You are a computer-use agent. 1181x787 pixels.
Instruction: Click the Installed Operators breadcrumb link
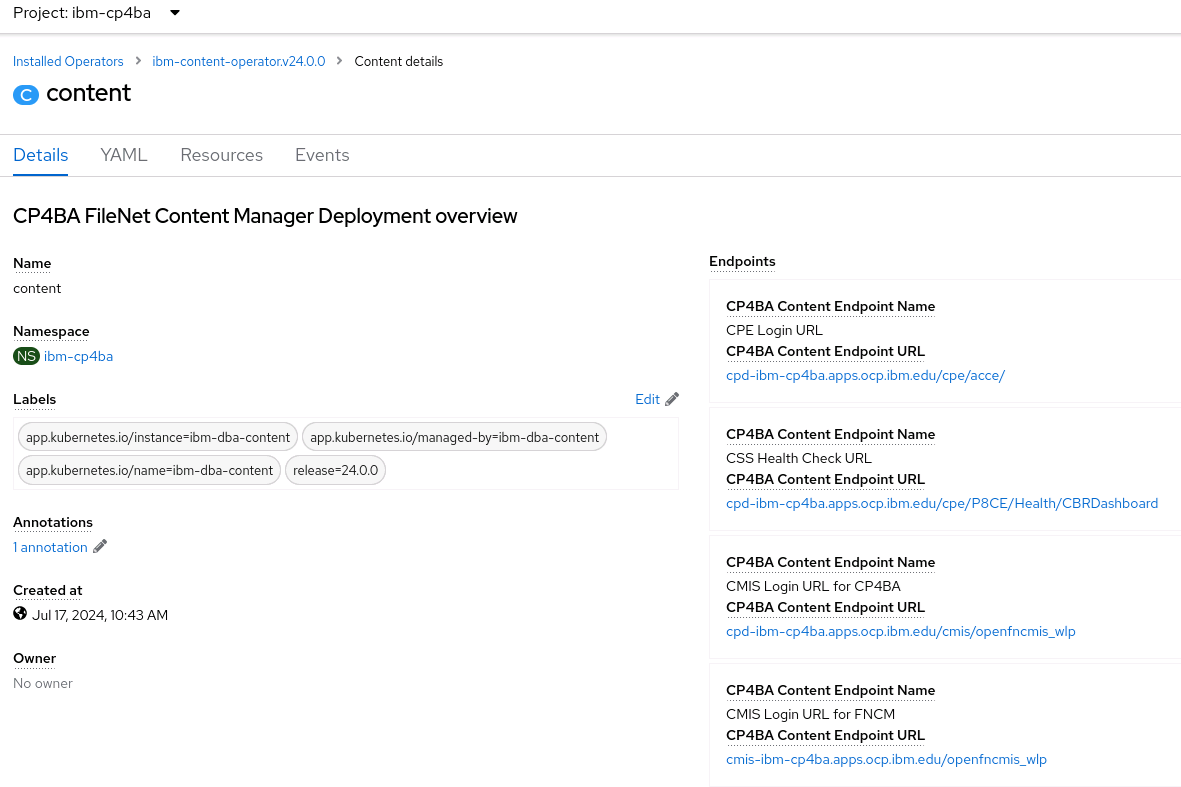68,62
